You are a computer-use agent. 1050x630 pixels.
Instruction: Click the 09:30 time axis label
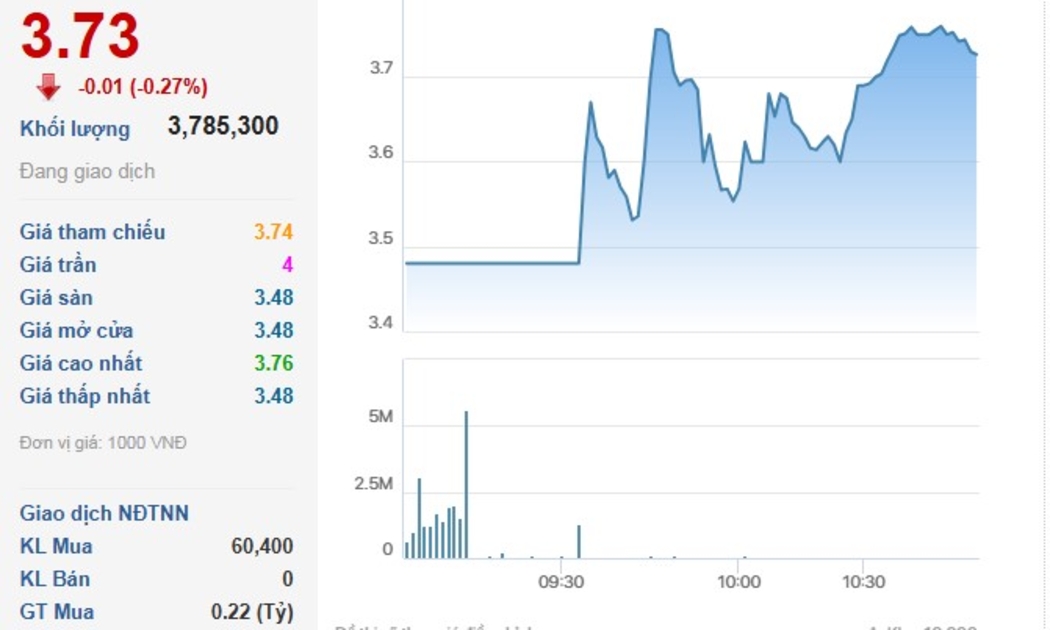click(x=561, y=582)
